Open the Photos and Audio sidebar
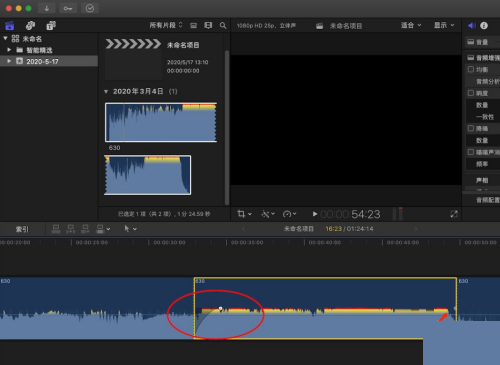Viewport: 500px width, 365px height. [x=30, y=25]
